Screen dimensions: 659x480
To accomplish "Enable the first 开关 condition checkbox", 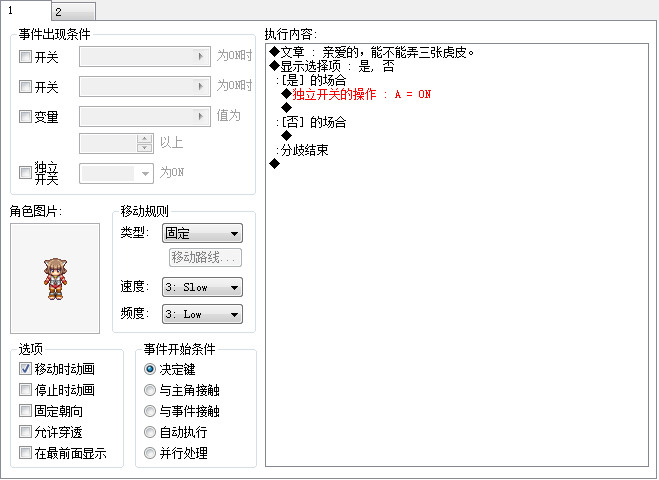I will [25, 57].
